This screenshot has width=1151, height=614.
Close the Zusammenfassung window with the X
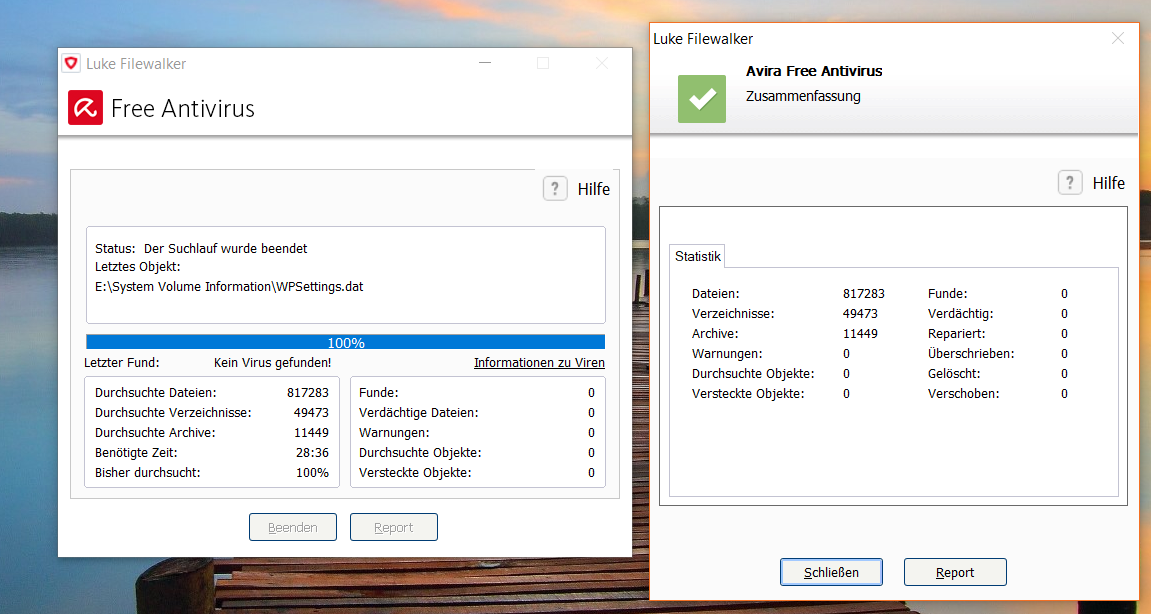pyautogui.click(x=1117, y=38)
